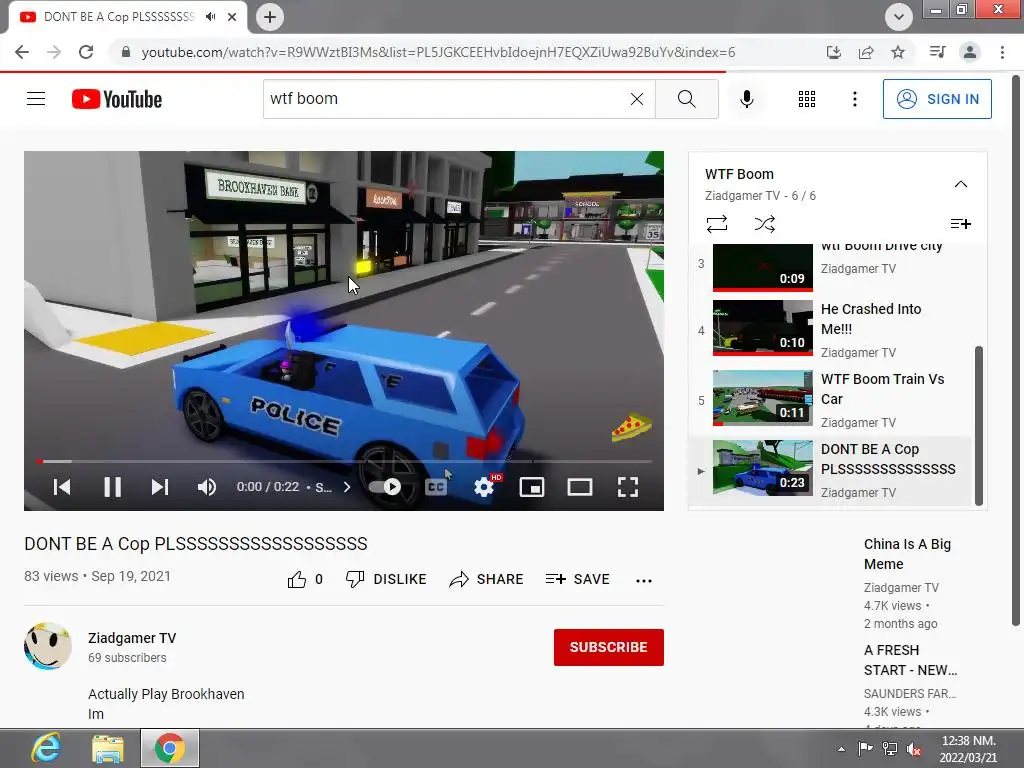Show hidden tray icons arrow
The height and width of the screenshot is (768, 1024).
click(841, 749)
